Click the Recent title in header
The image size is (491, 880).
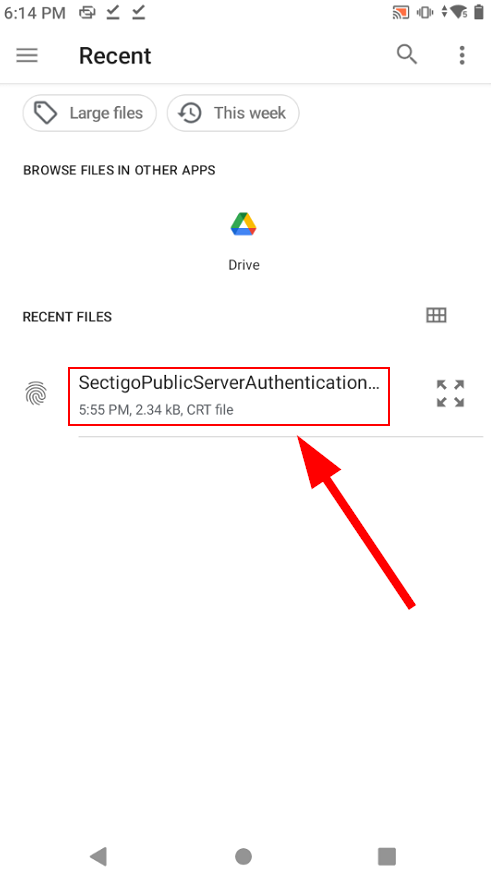pos(115,56)
